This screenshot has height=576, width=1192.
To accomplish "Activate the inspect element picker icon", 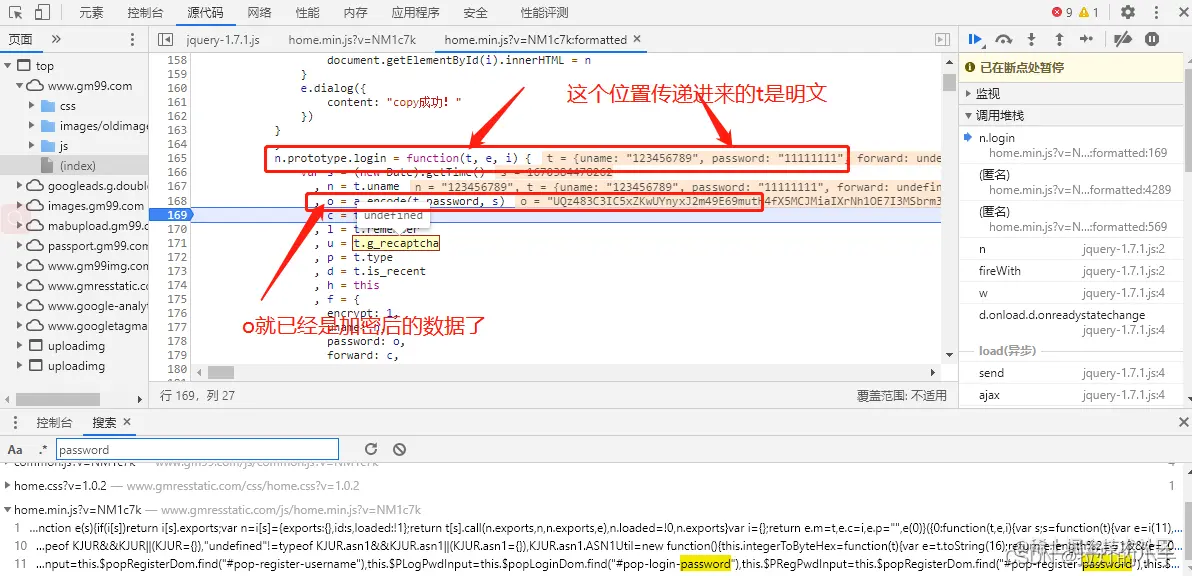I will coord(16,12).
